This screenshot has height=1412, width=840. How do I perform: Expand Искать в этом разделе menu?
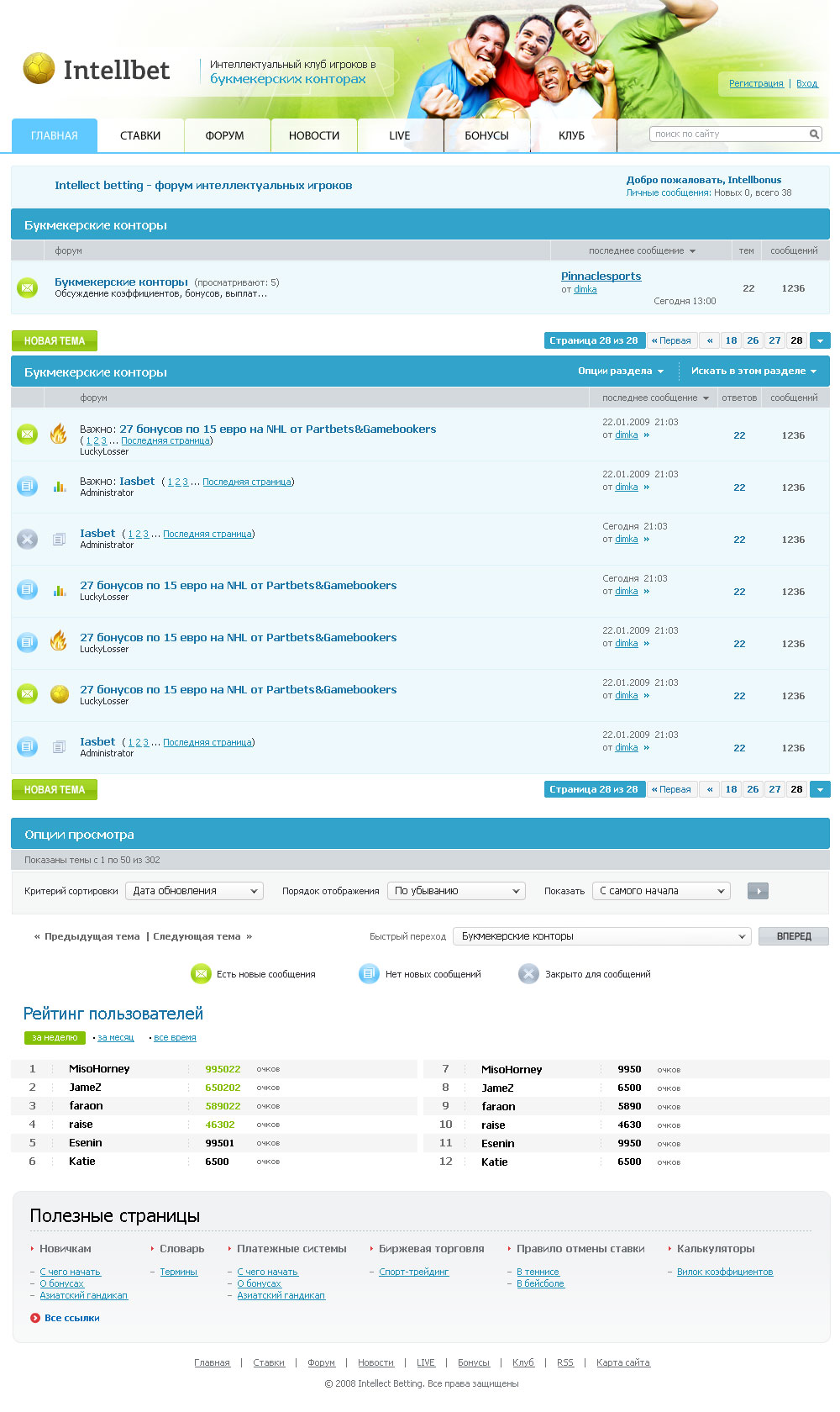[x=753, y=371]
